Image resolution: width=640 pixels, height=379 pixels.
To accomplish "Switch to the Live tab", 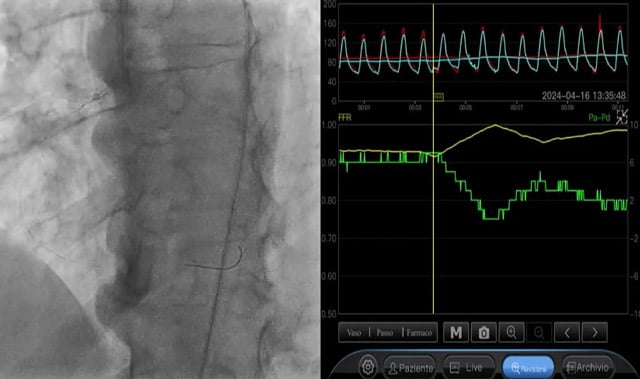I will click(469, 368).
